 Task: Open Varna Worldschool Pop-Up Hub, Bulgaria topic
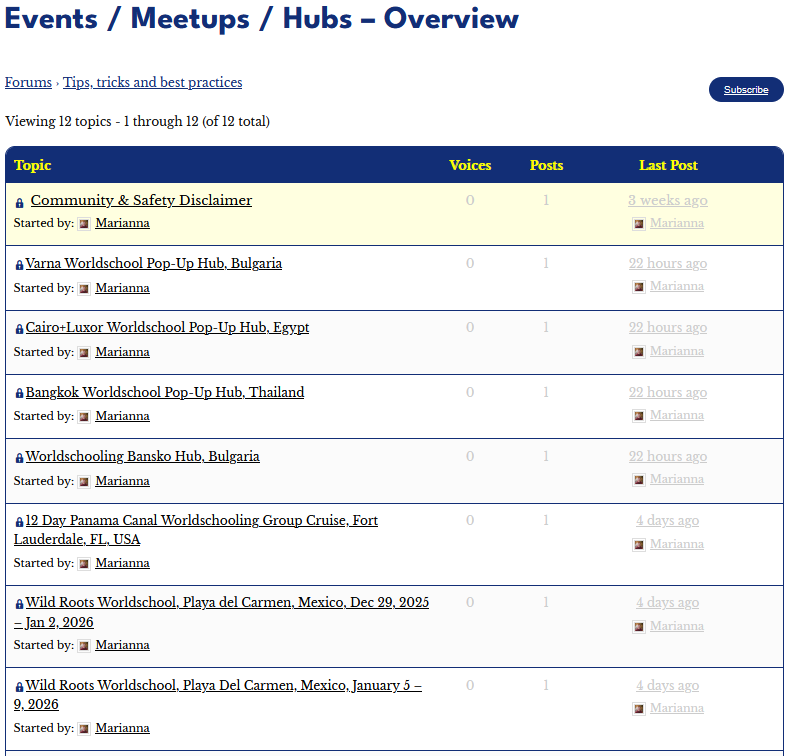[154, 263]
